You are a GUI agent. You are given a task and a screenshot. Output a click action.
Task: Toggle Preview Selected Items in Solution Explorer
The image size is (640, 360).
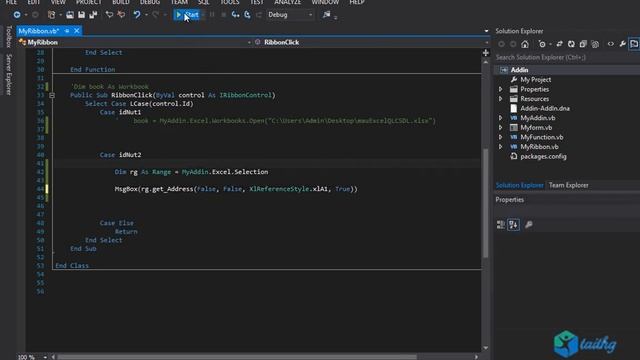pos(634,44)
